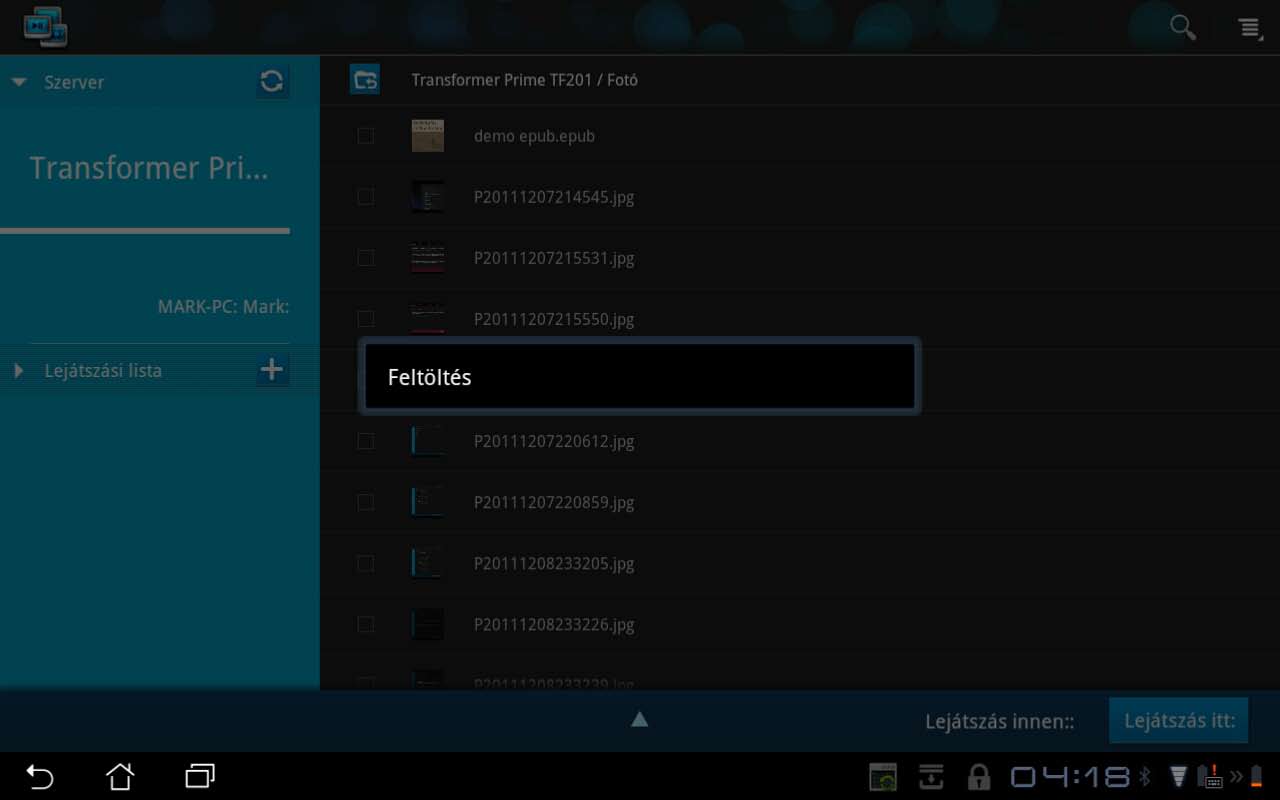
Task: Tap the Android home button
Action: coord(120,776)
